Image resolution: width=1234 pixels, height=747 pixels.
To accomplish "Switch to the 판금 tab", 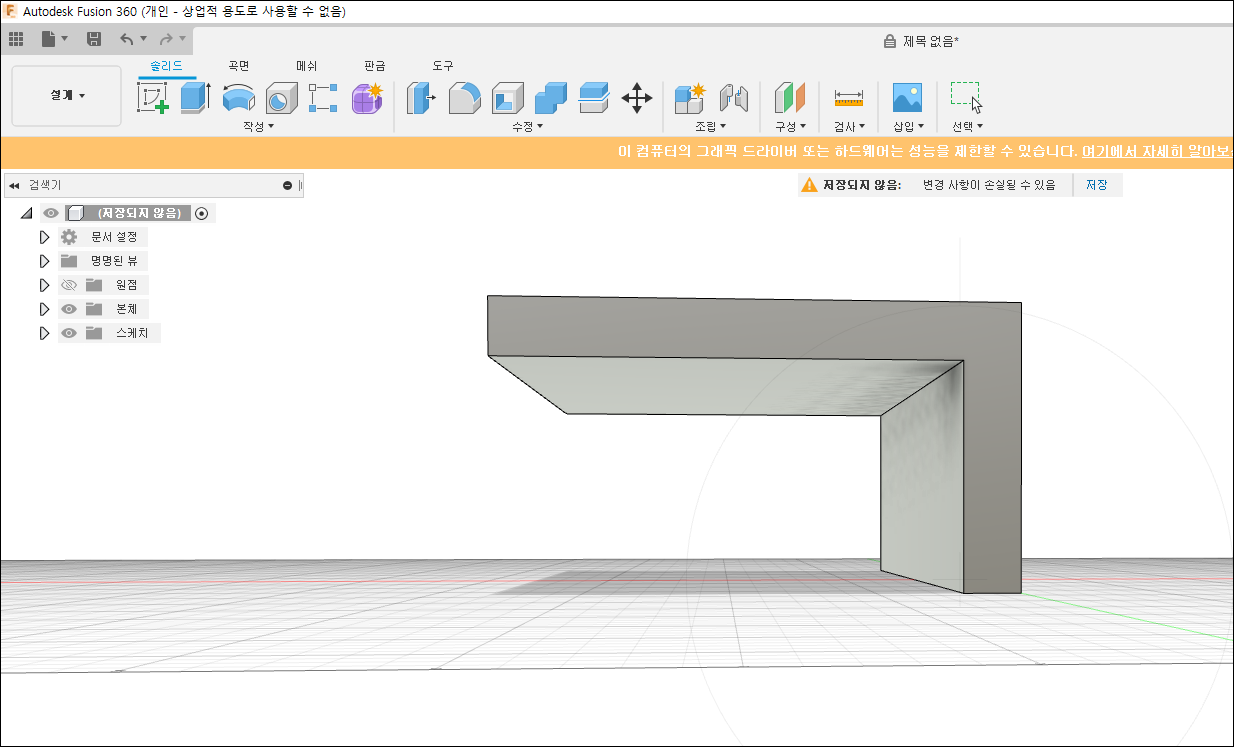I will pos(375,65).
